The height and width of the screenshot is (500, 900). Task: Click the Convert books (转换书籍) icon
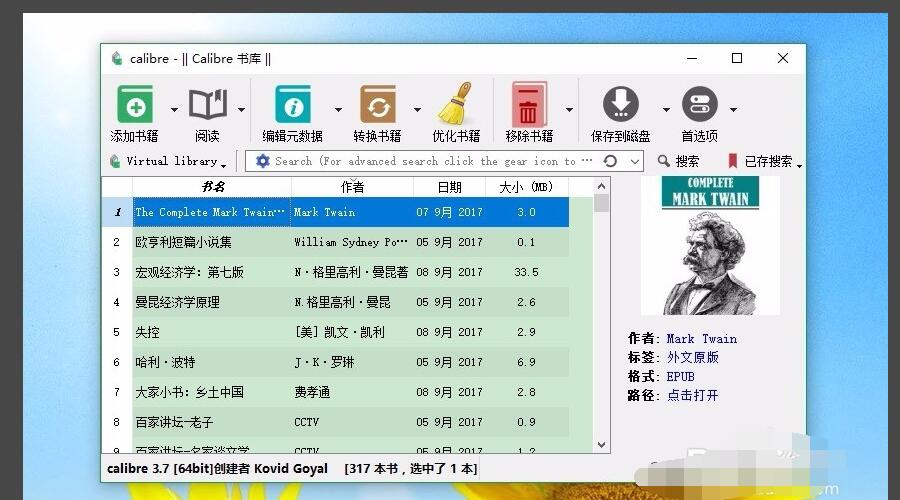click(x=377, y=104)
